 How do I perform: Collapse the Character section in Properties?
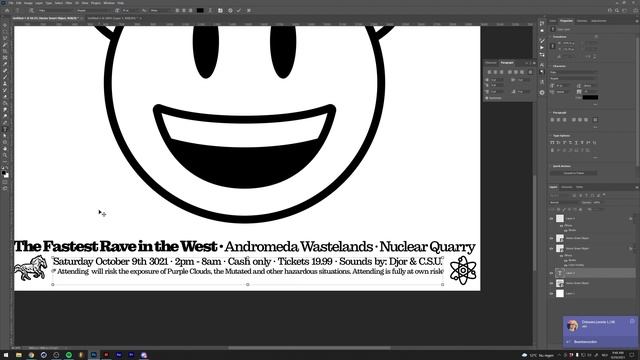[551, 66]
